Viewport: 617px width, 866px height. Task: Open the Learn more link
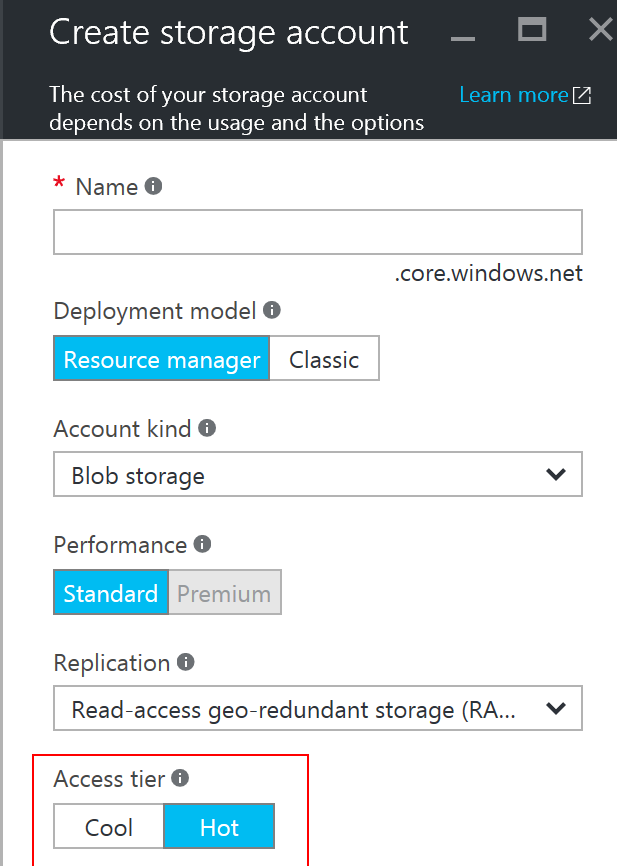513,95
